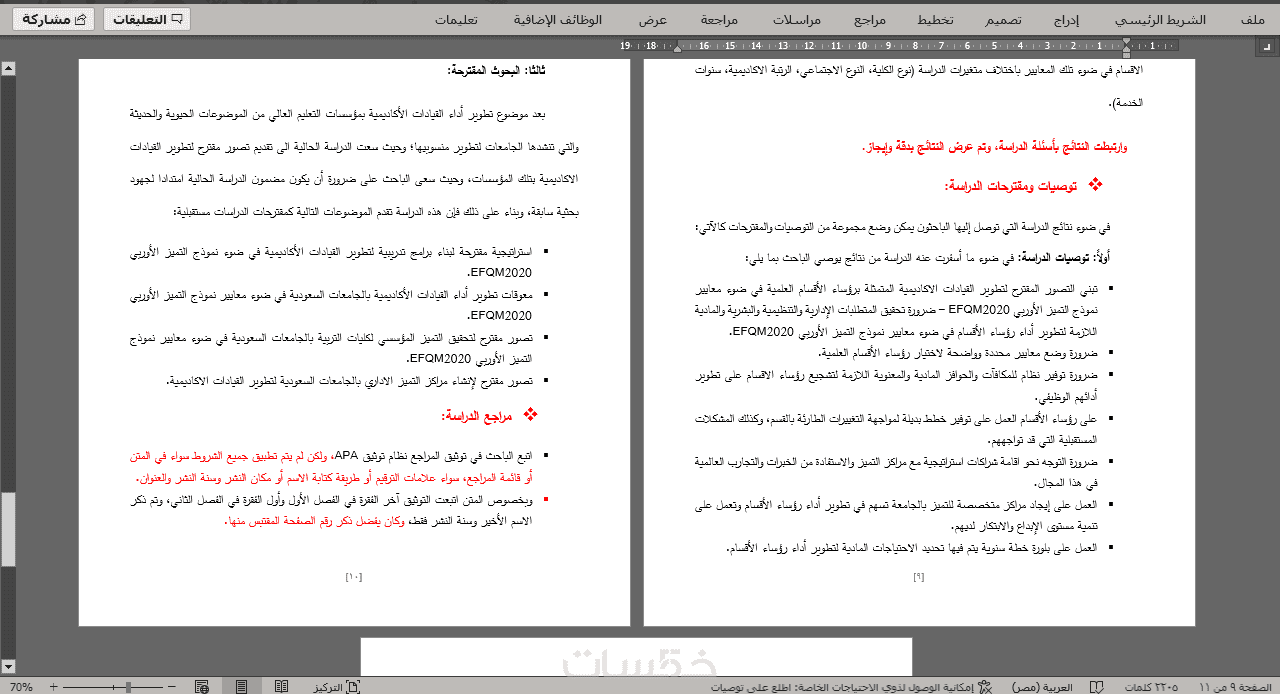Enable التركيز focus mode
This screenshot has width=1280, height=694.
tap(335, 687)
